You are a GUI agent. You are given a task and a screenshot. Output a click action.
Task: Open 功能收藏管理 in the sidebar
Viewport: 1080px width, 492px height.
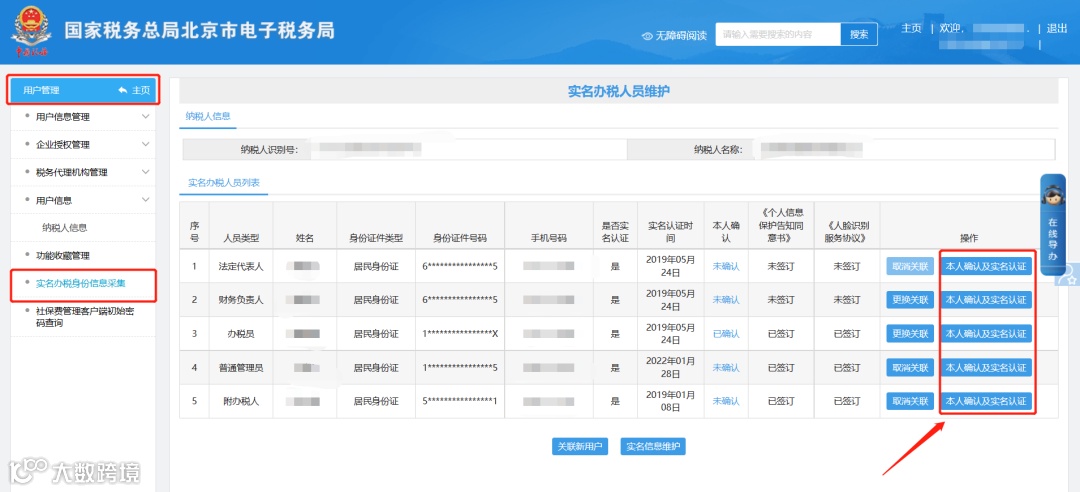(x=63, y=256)
